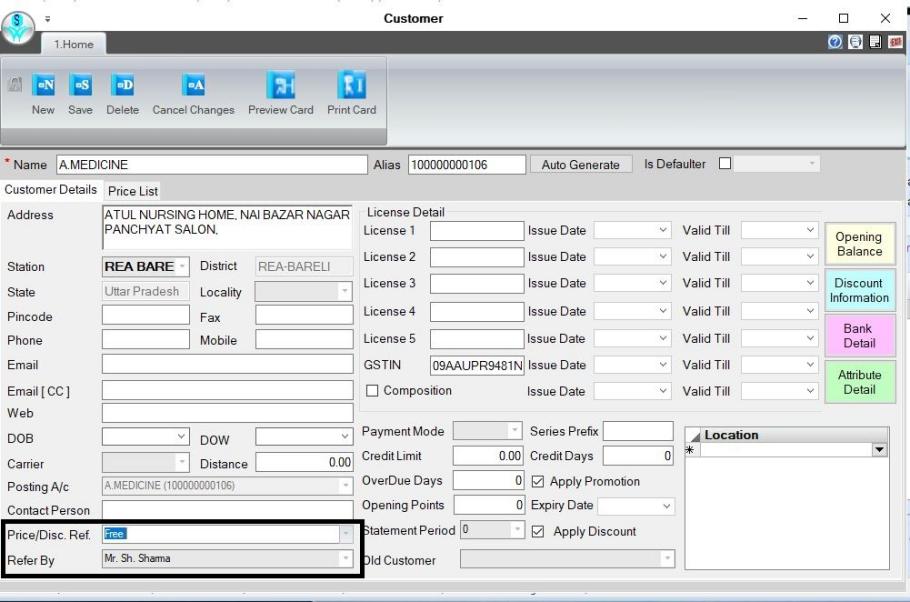Delete the current customer

(x=122, y=85)
